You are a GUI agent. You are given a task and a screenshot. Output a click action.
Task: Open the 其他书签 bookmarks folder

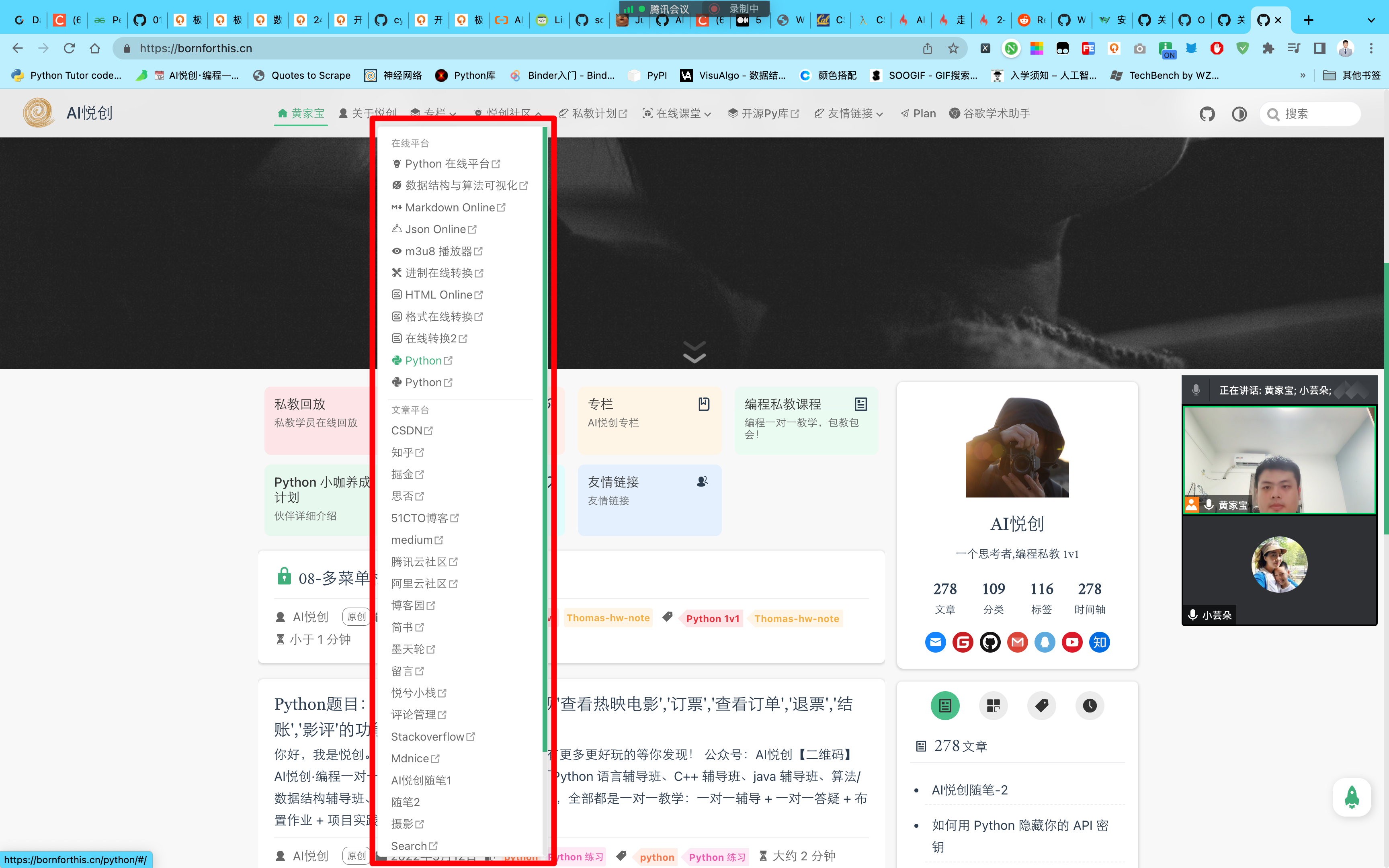pyautogui.click(x=1352, y=75)
